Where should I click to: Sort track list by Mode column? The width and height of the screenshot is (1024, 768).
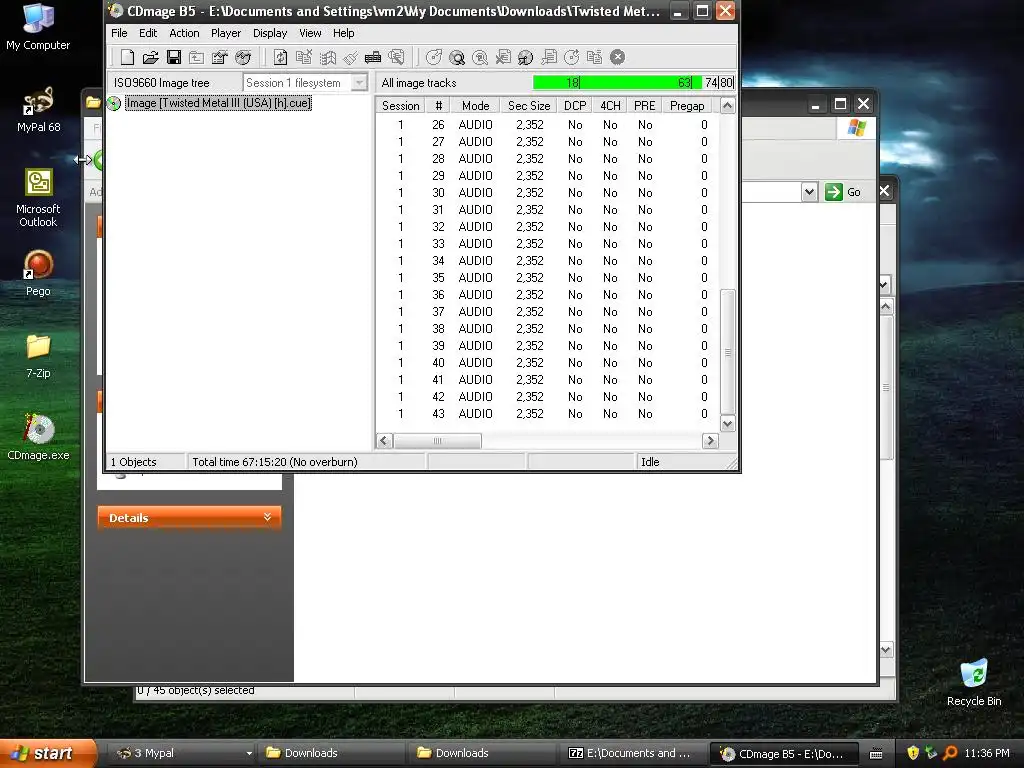click(475, 106)
